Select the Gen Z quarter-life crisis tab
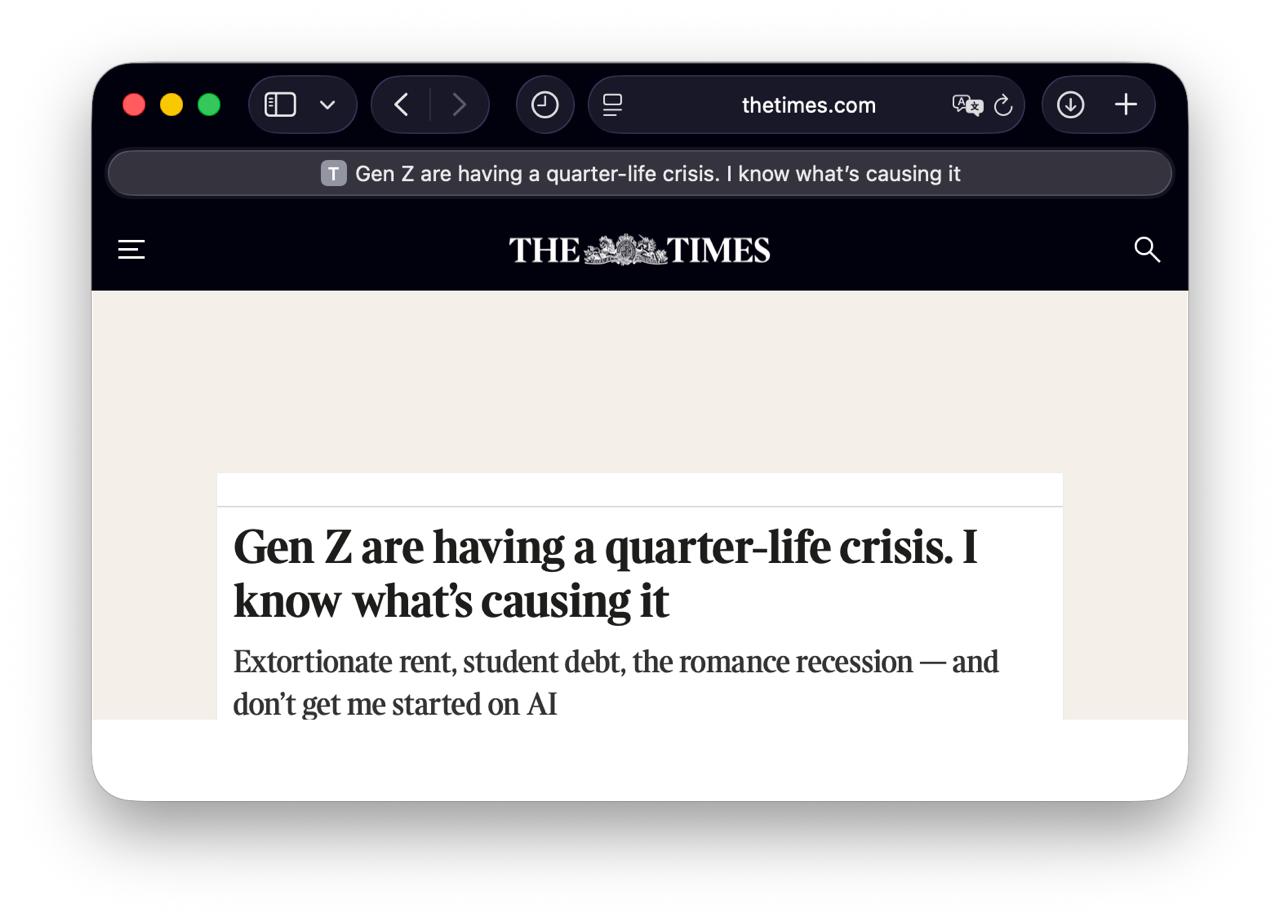The image size is (1280, 922). pyautogui.click(x=640, y=174)
